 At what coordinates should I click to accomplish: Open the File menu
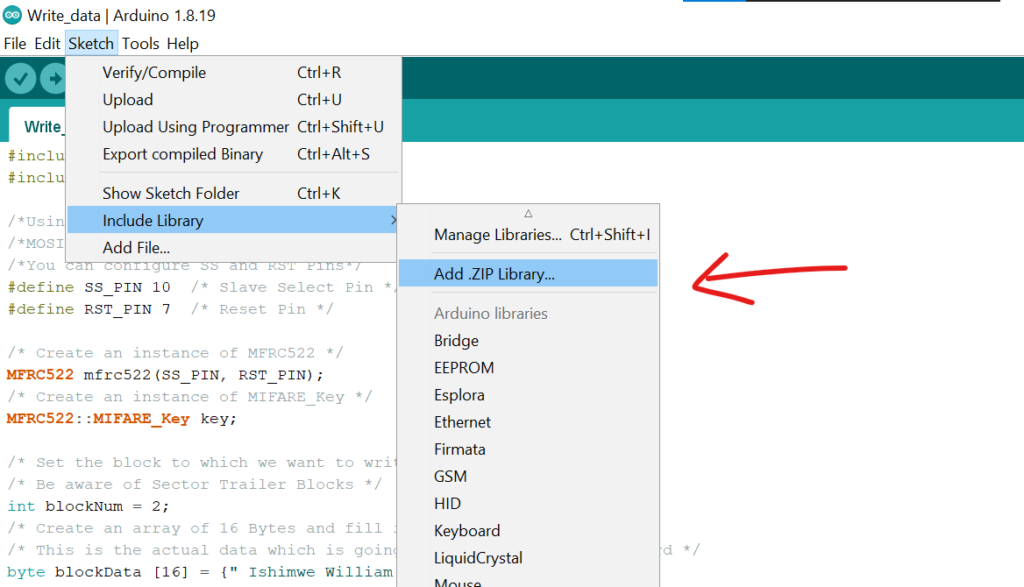click(15, 44)
